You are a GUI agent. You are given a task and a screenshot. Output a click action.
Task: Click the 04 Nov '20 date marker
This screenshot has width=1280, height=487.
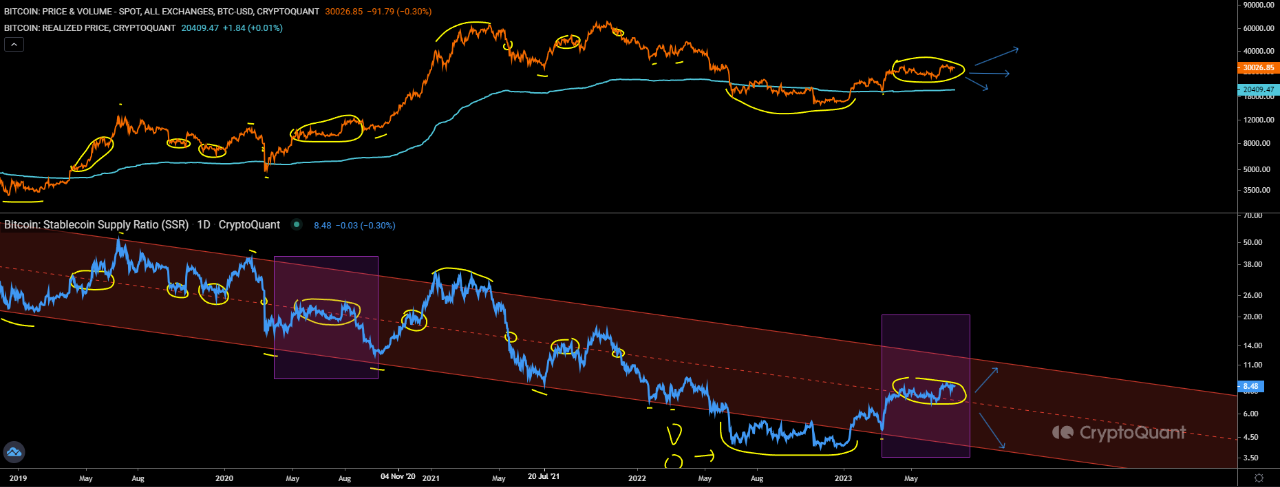[397, 476]
